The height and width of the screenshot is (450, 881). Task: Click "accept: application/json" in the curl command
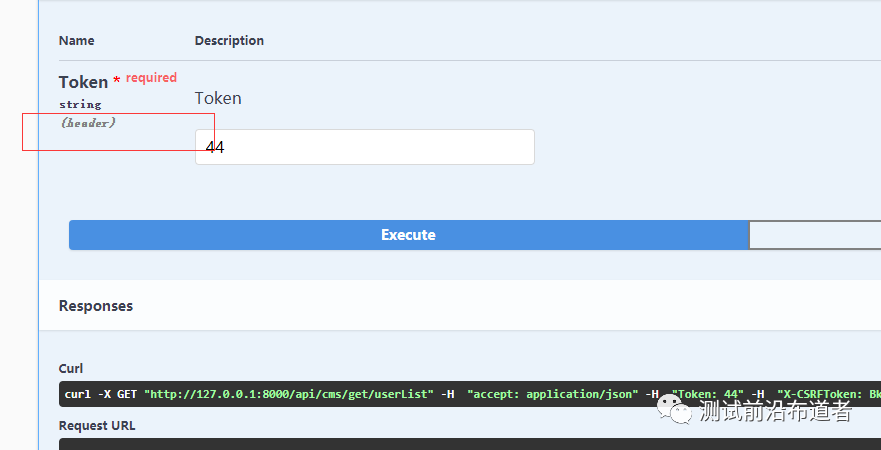(x=552, y=394)
